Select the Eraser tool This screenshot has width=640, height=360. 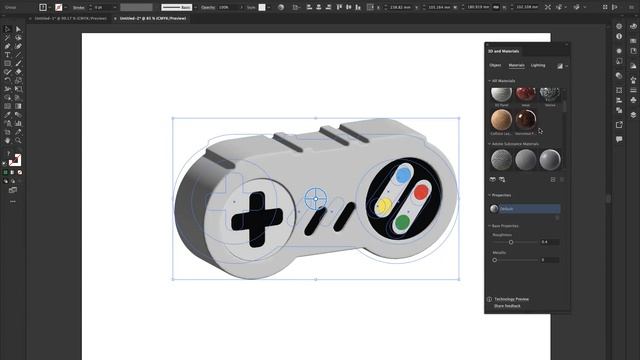tap(18, 72)
